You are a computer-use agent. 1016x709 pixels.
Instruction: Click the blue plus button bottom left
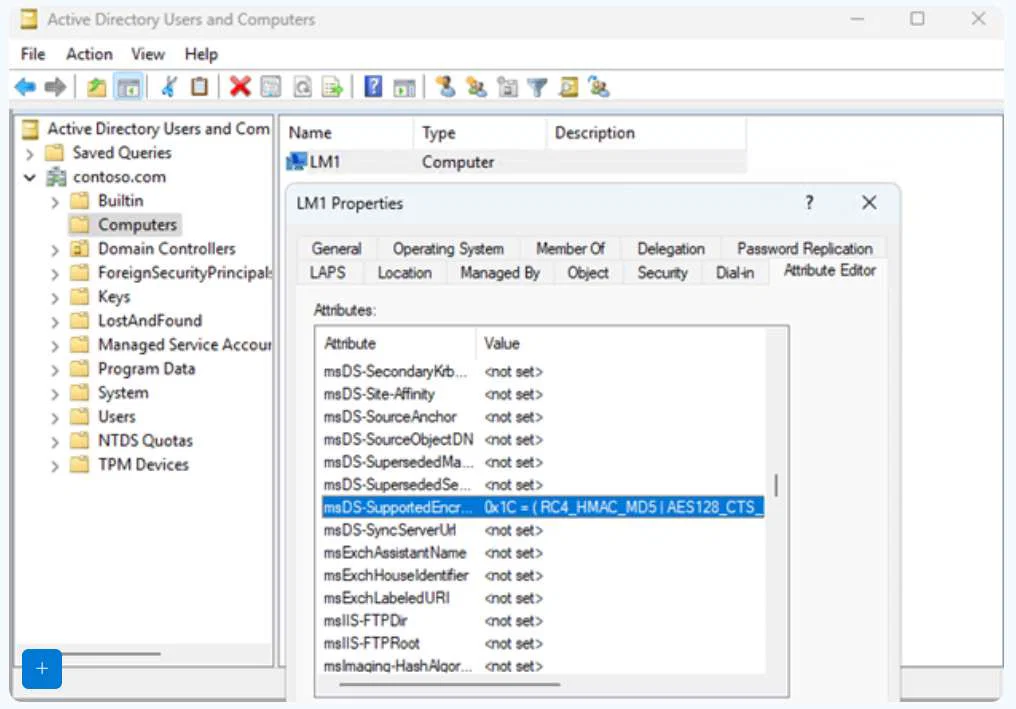point(41,669)
